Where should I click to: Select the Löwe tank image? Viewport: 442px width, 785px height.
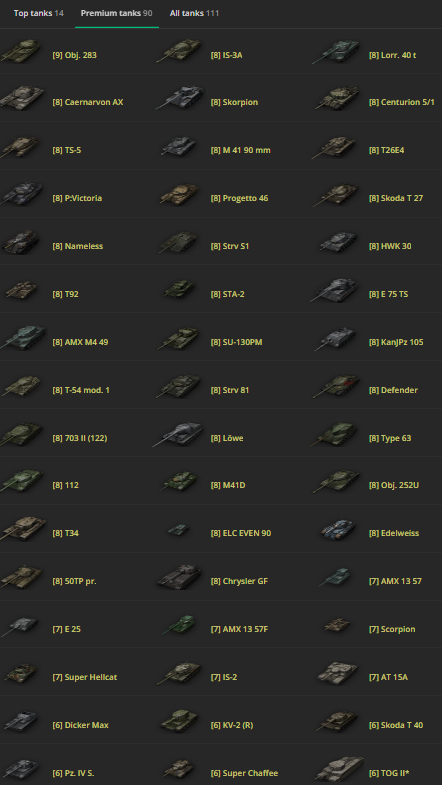(x=179, y=435)
